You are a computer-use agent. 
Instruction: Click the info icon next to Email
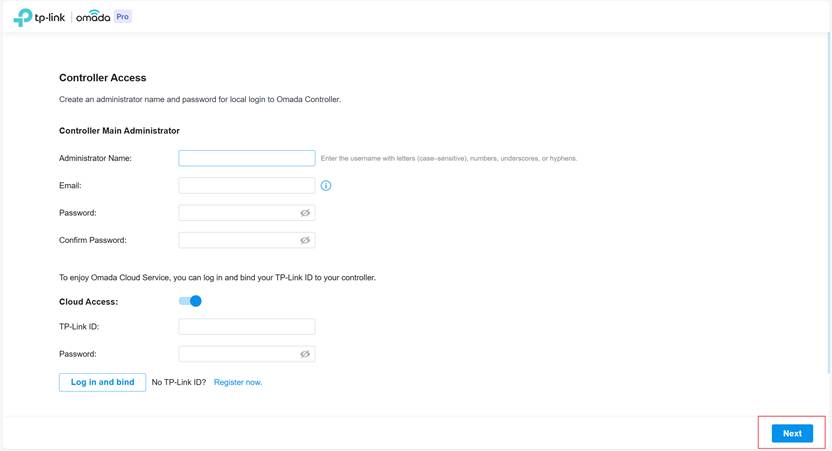pyautogui.click(x=326, y=186)
